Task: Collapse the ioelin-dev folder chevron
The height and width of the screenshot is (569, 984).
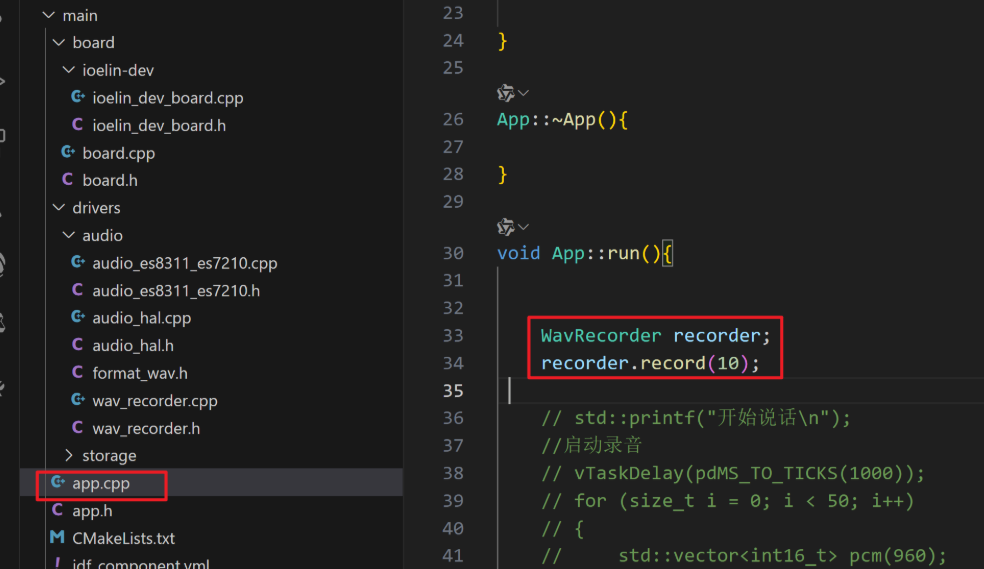Action: click(68, 70)
